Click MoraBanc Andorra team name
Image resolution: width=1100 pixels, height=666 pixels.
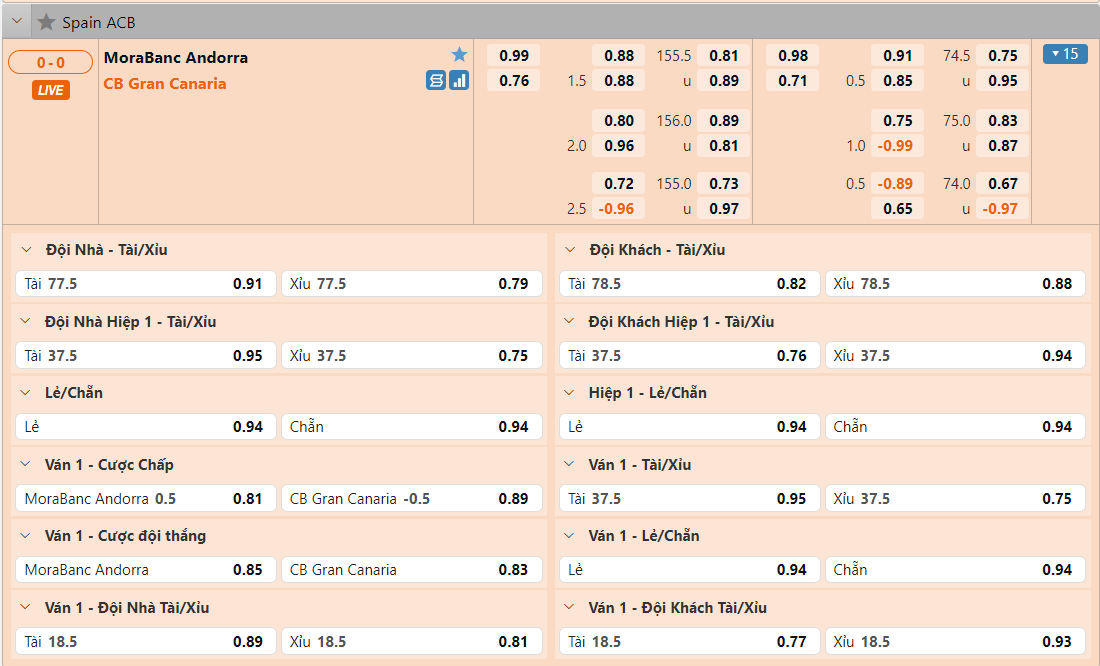pyautogui.click(x=176, y=58)
